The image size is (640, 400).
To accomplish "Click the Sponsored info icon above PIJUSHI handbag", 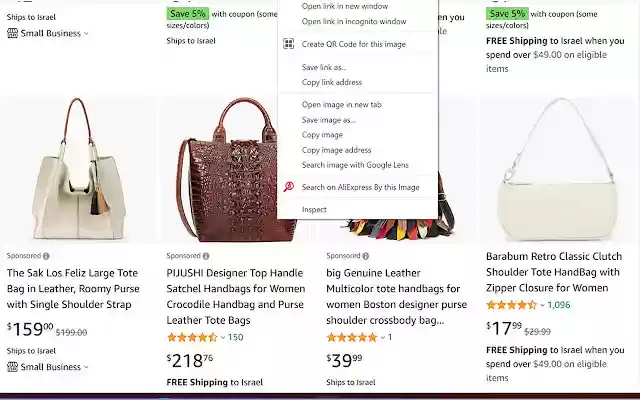I will (206, 256).
